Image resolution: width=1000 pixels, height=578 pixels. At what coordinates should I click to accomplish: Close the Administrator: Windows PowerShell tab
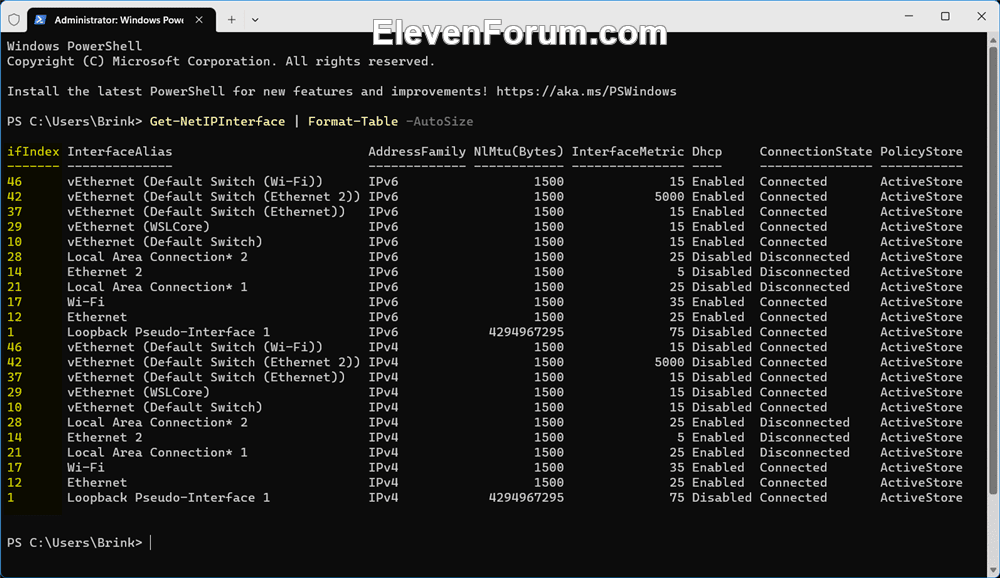pos(199,20)
